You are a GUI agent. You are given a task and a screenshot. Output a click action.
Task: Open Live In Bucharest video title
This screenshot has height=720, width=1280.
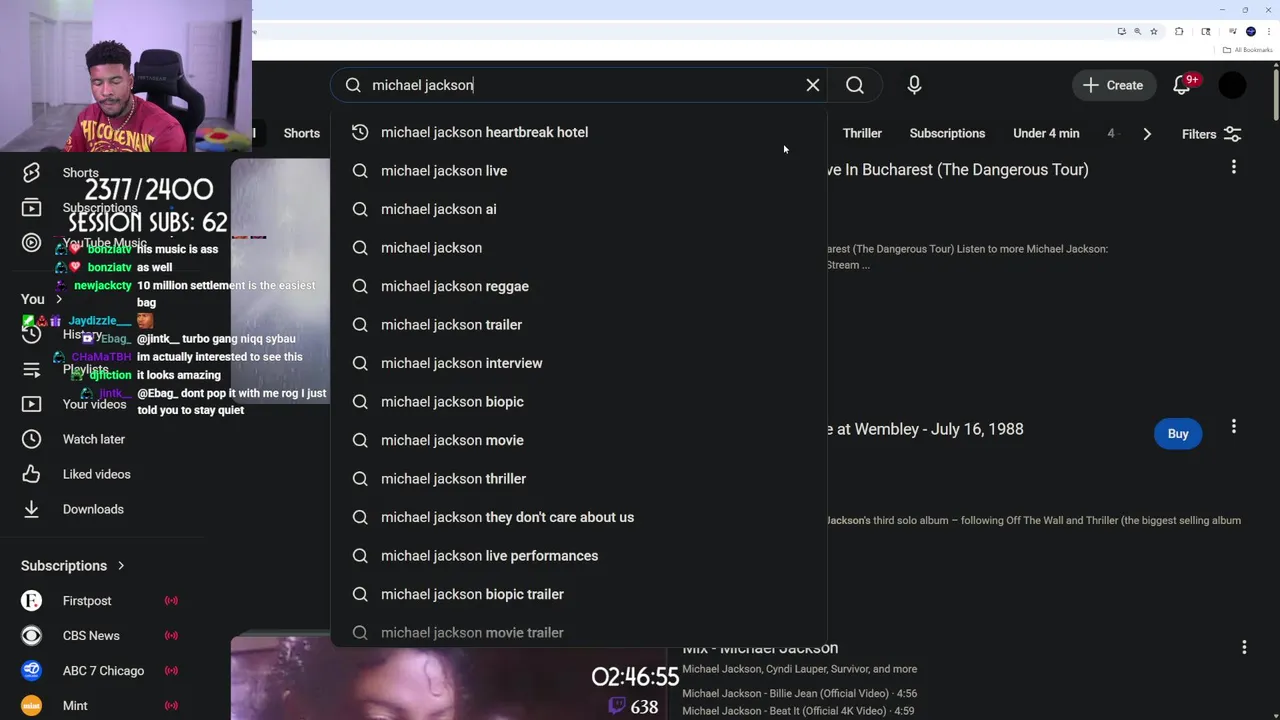point(958,169)
